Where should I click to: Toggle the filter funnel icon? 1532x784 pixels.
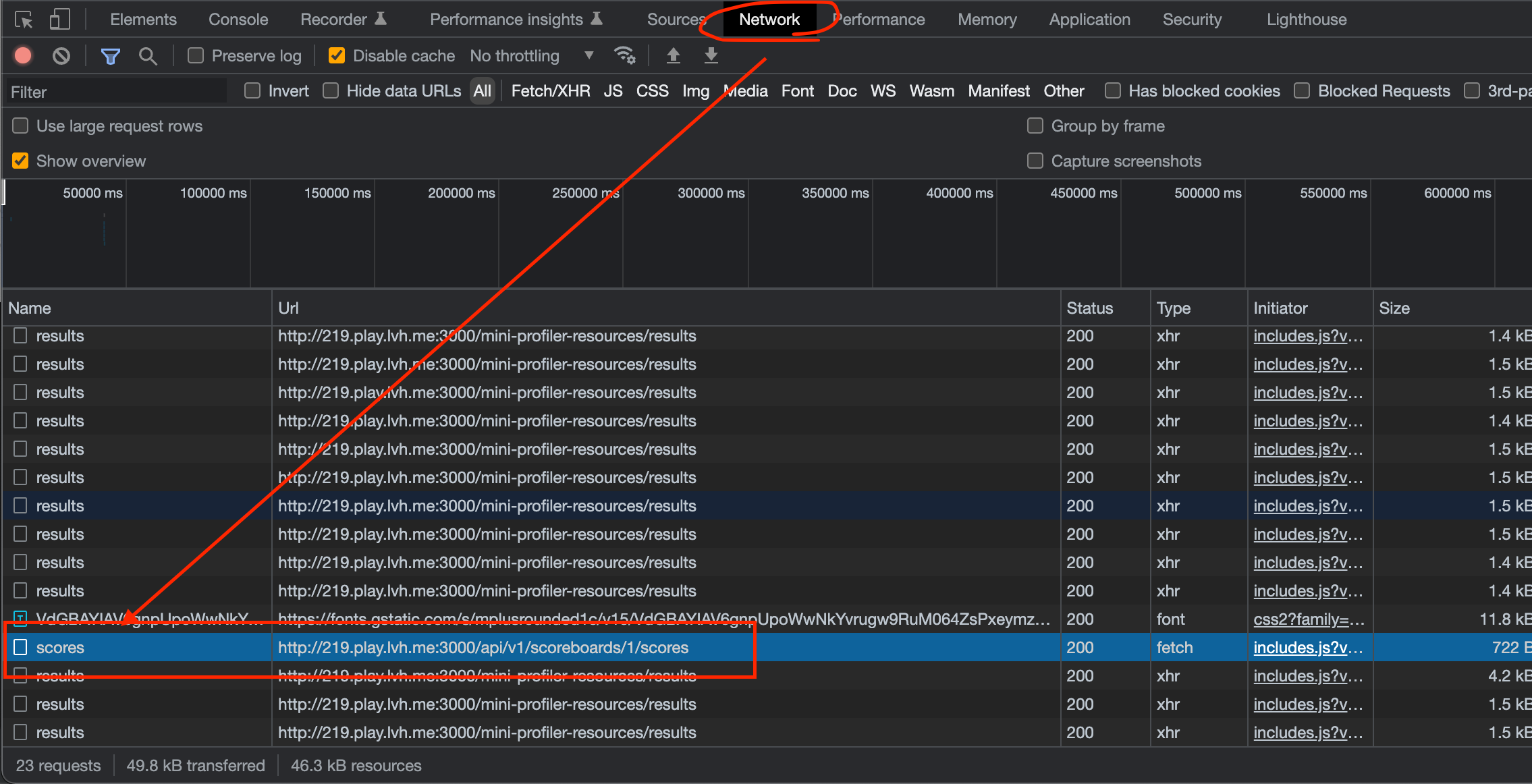(110, 55)
